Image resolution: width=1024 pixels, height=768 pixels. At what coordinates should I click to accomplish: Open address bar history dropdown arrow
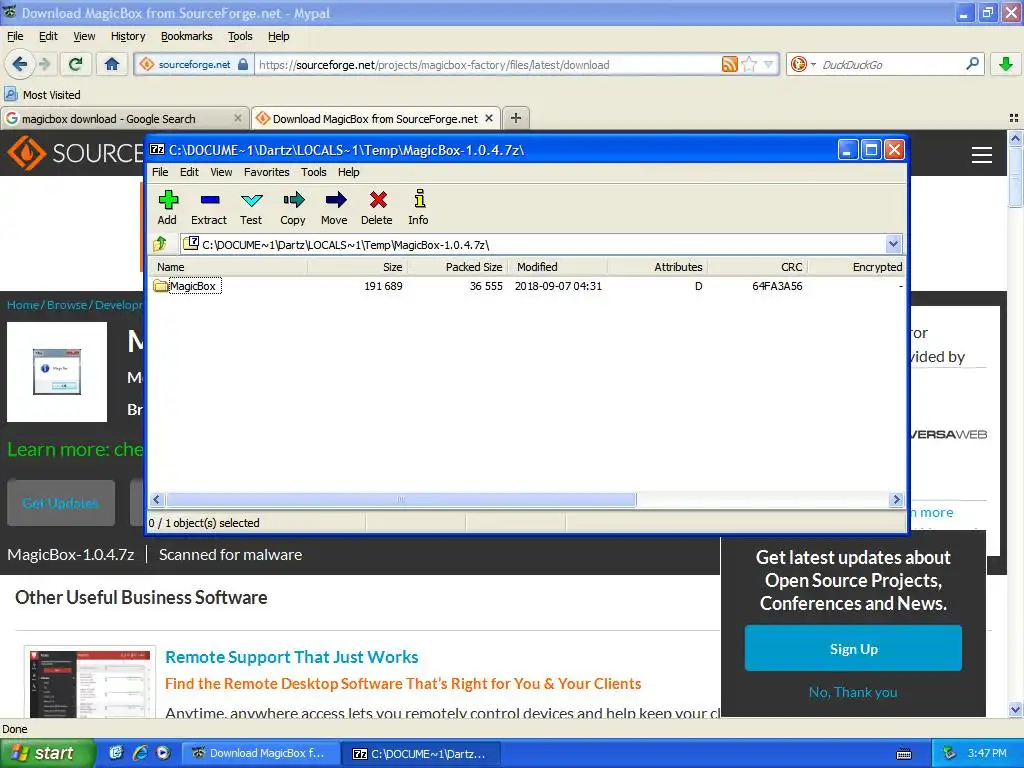769,64
